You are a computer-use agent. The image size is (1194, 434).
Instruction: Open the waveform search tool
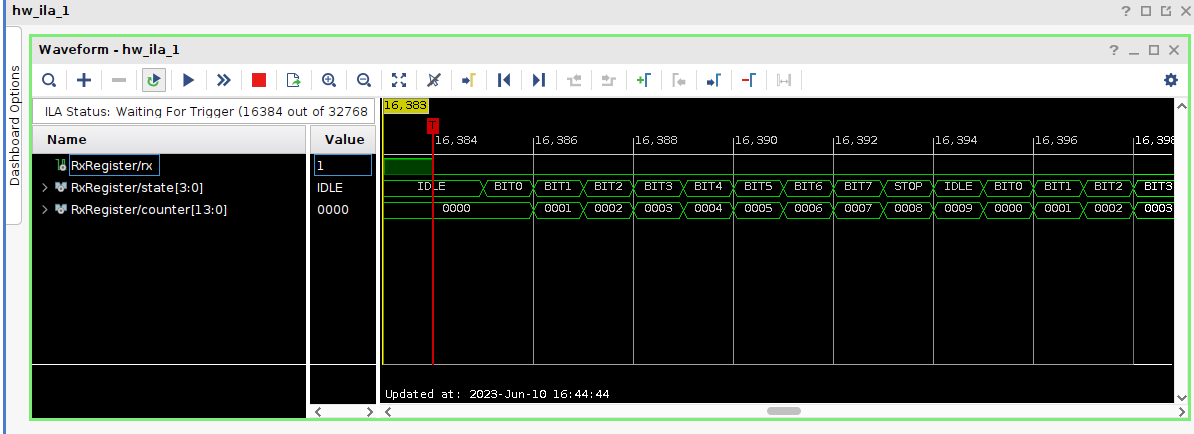pos(49,80)
